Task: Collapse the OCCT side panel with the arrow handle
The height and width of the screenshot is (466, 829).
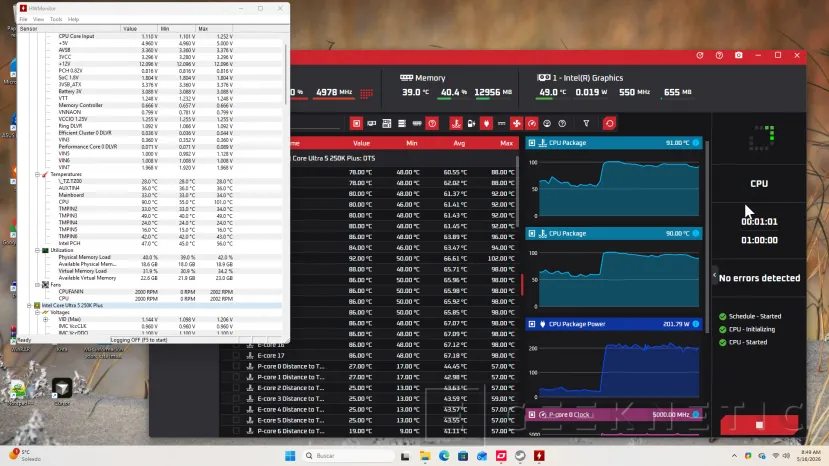Action: pos(714,275)
